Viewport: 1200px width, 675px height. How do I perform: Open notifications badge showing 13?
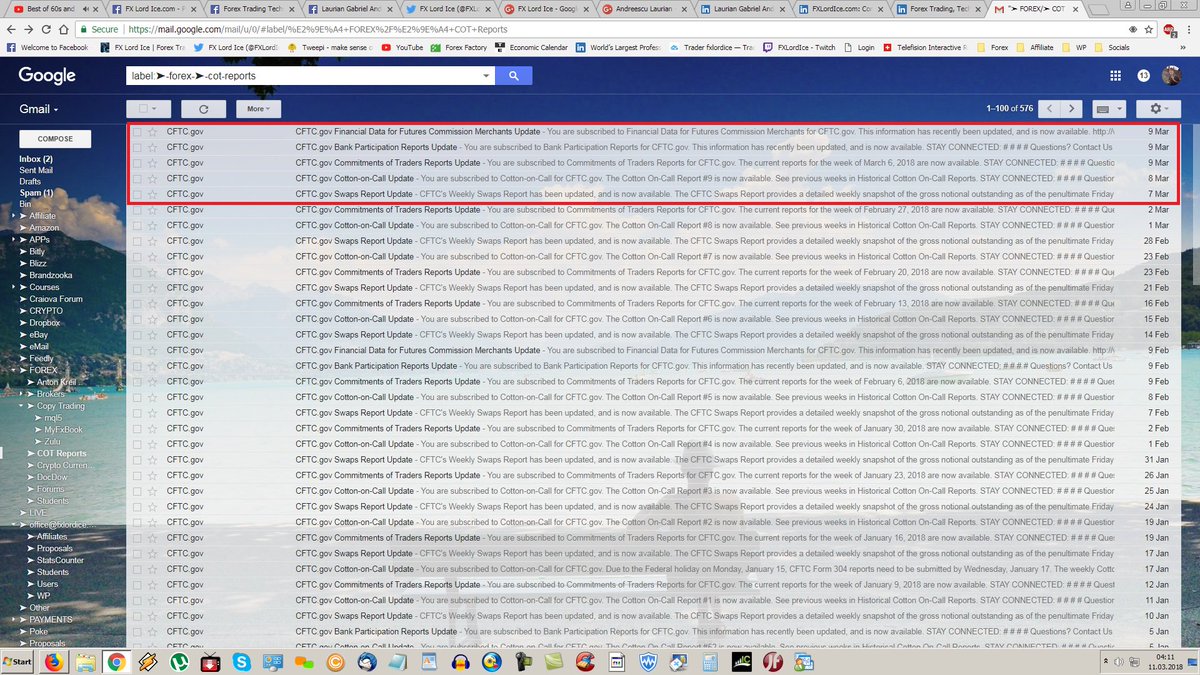click(x=1144, y=76)
